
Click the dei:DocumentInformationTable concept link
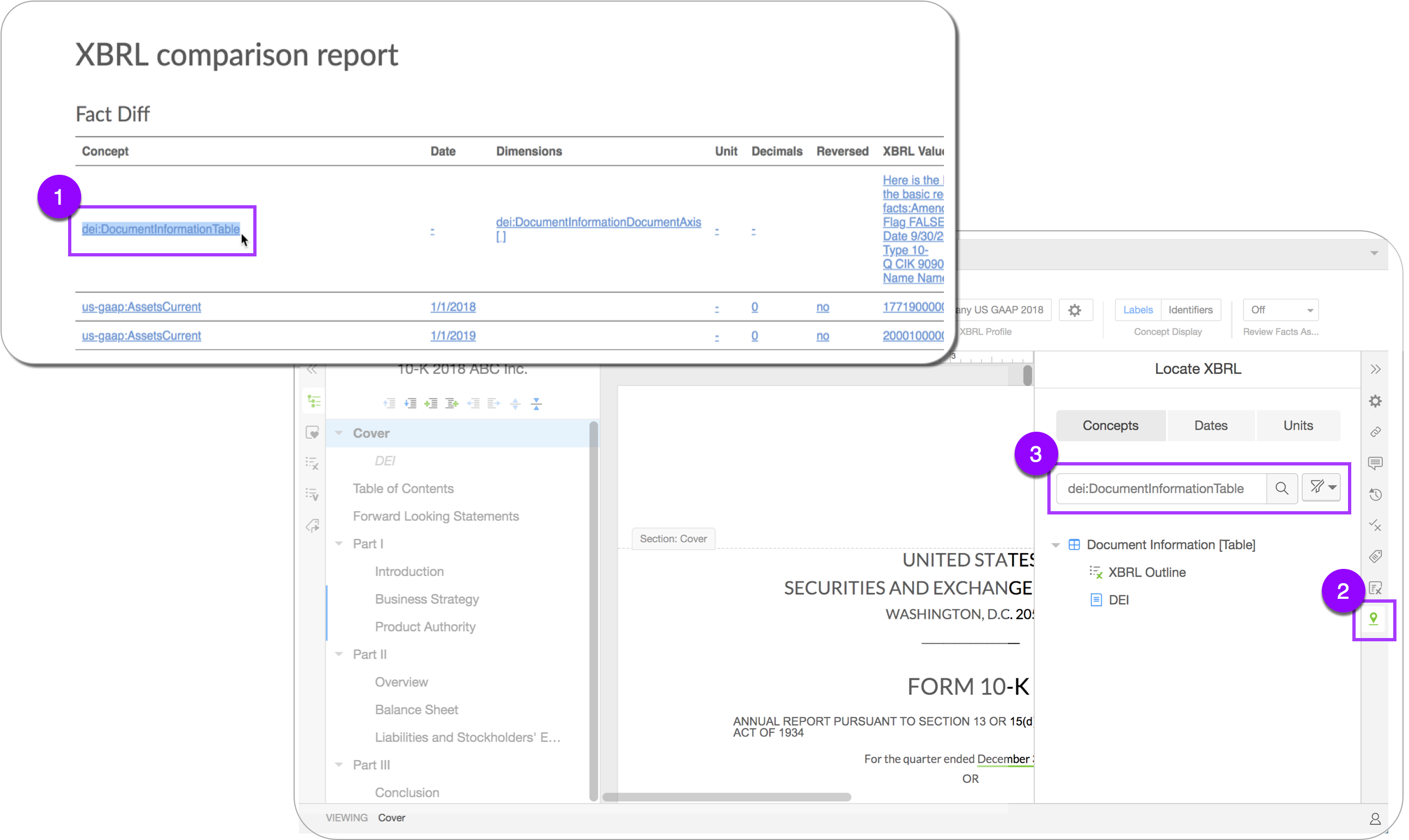click(161, 229)
